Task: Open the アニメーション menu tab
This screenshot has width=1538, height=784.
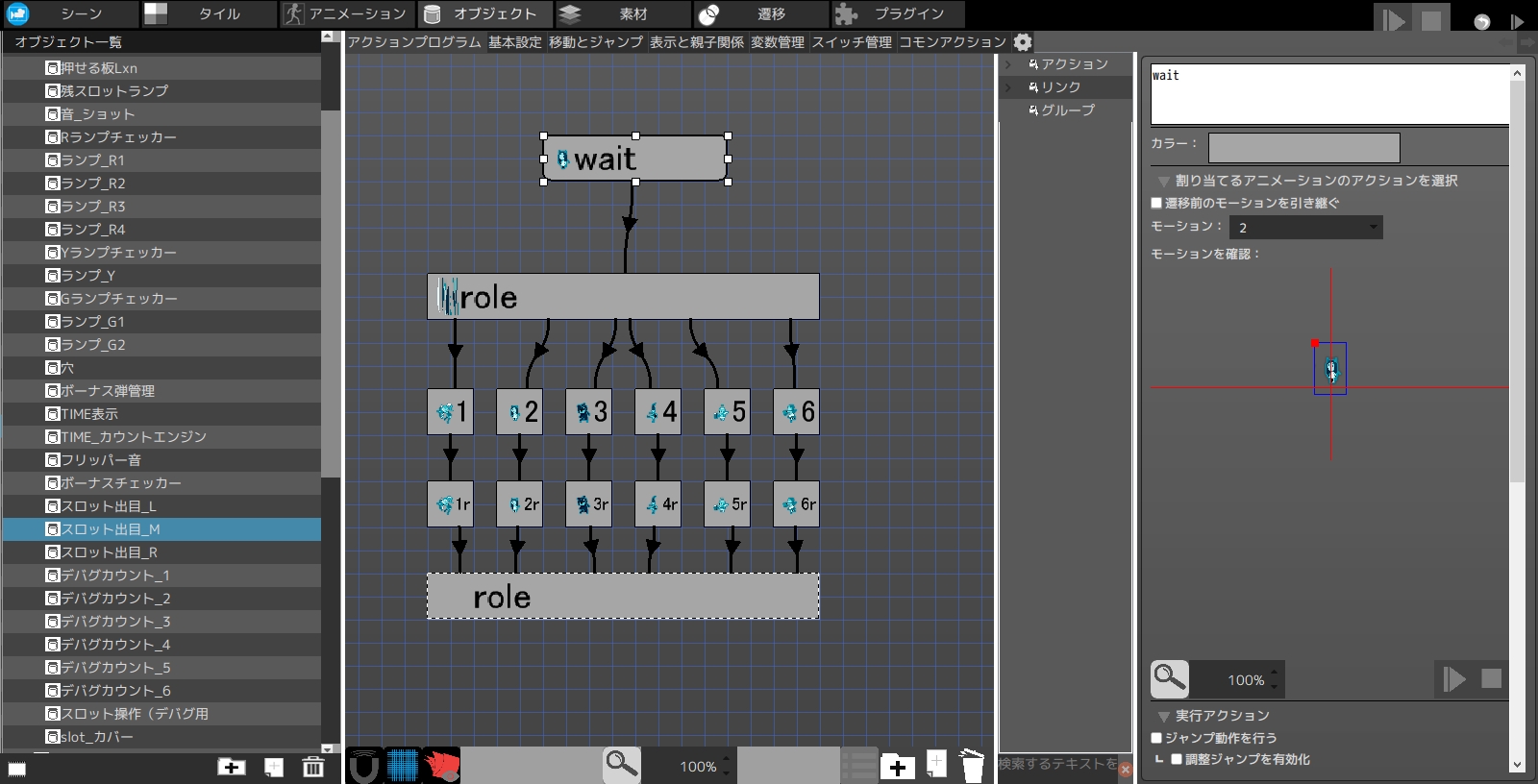Action: tap(348, 14)
